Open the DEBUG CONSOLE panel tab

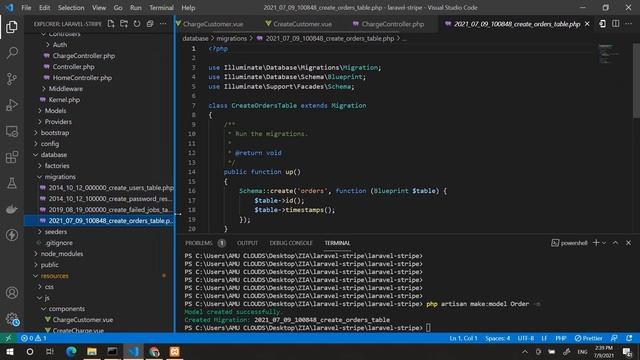coord(291,242)
